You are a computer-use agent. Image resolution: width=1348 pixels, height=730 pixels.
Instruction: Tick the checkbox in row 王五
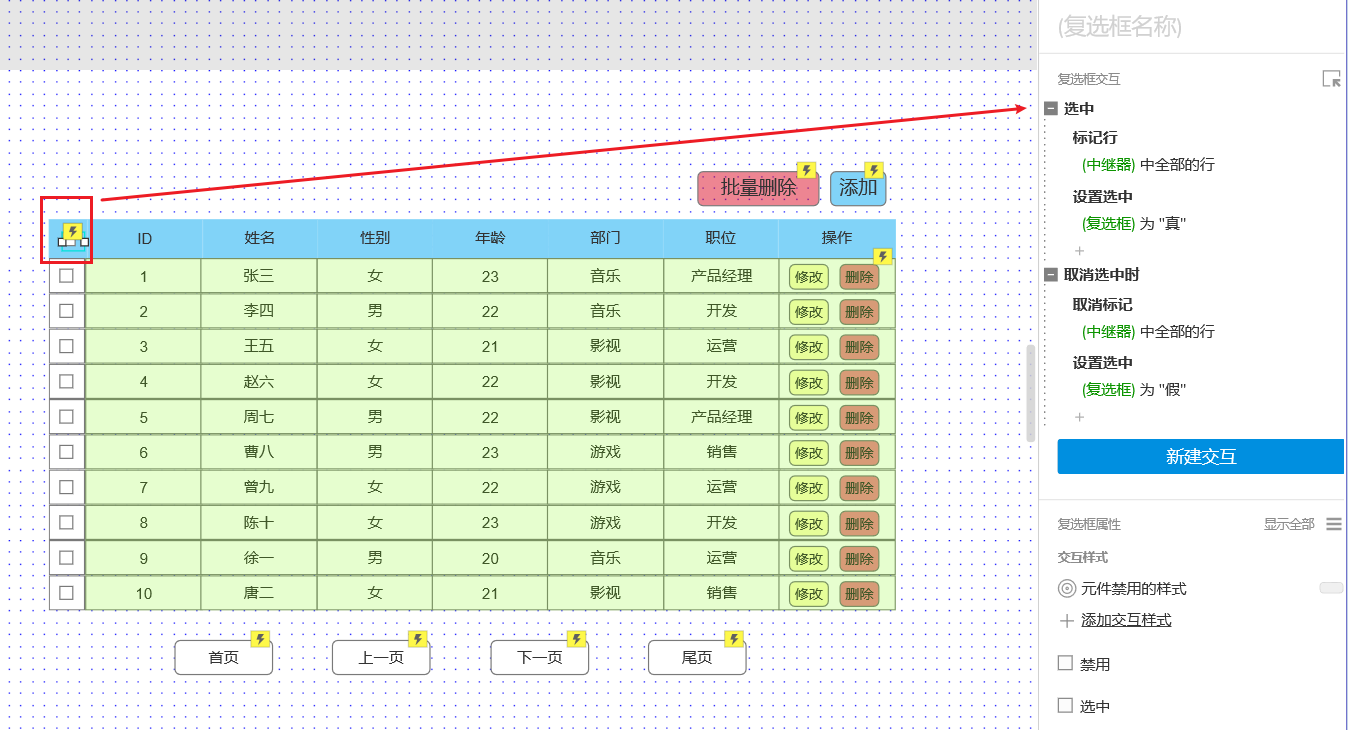coord(66,346)
